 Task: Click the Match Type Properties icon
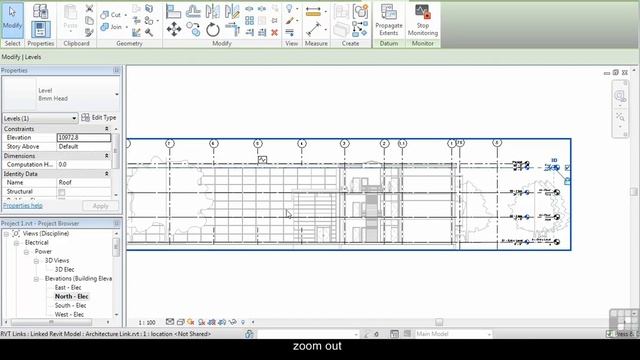pos(89,32)
